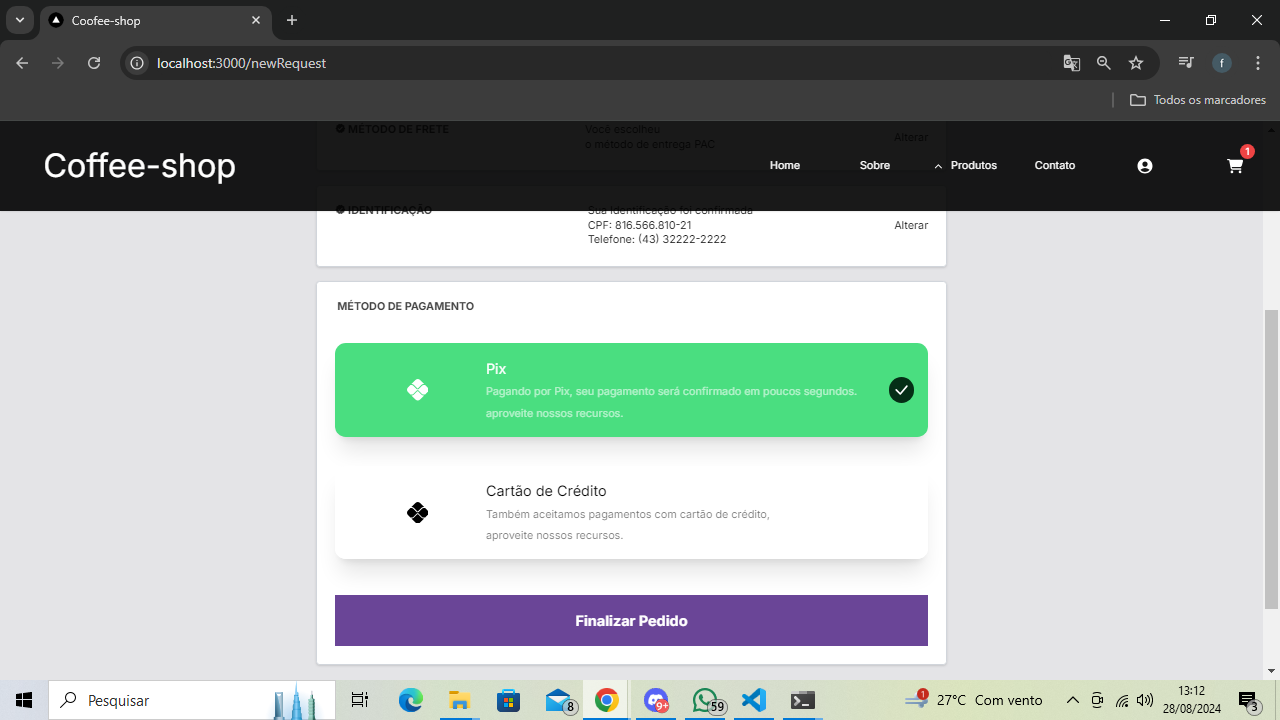Open the Chrome three-dot menu
Viewport: 1280px width, 720px height.
click(1258, 63)
